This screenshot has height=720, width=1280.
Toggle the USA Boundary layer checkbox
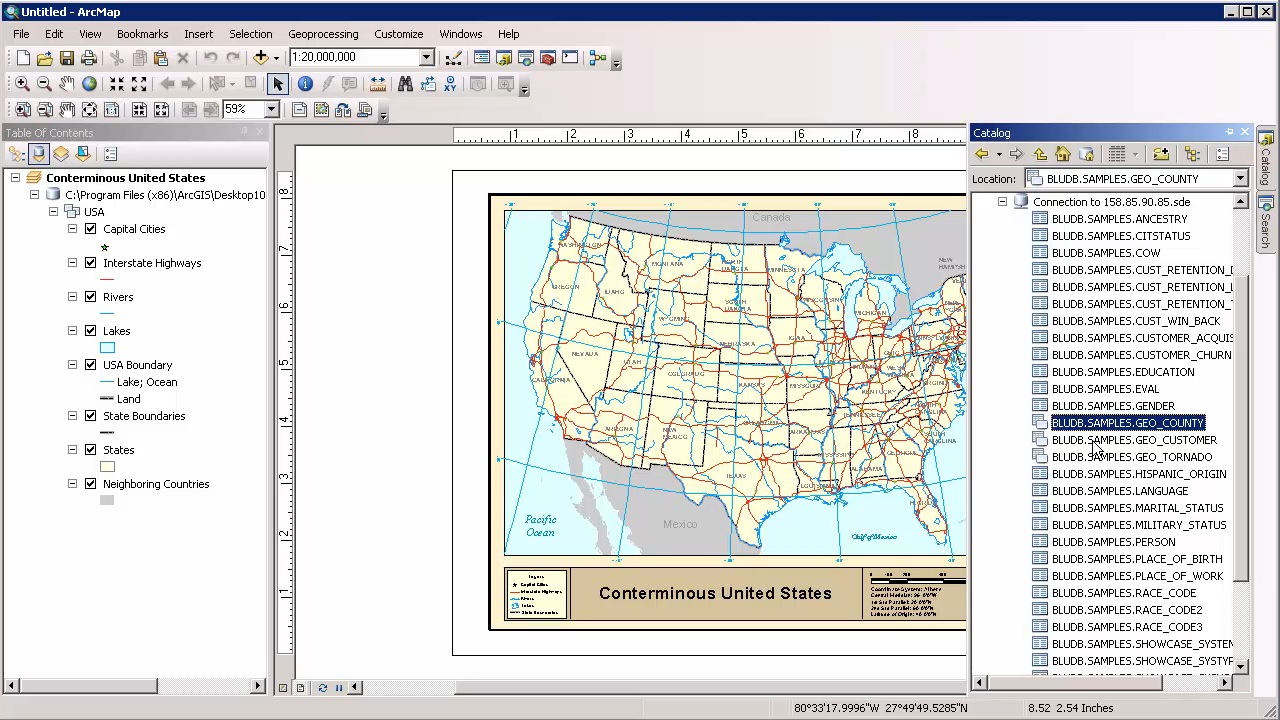91,365
